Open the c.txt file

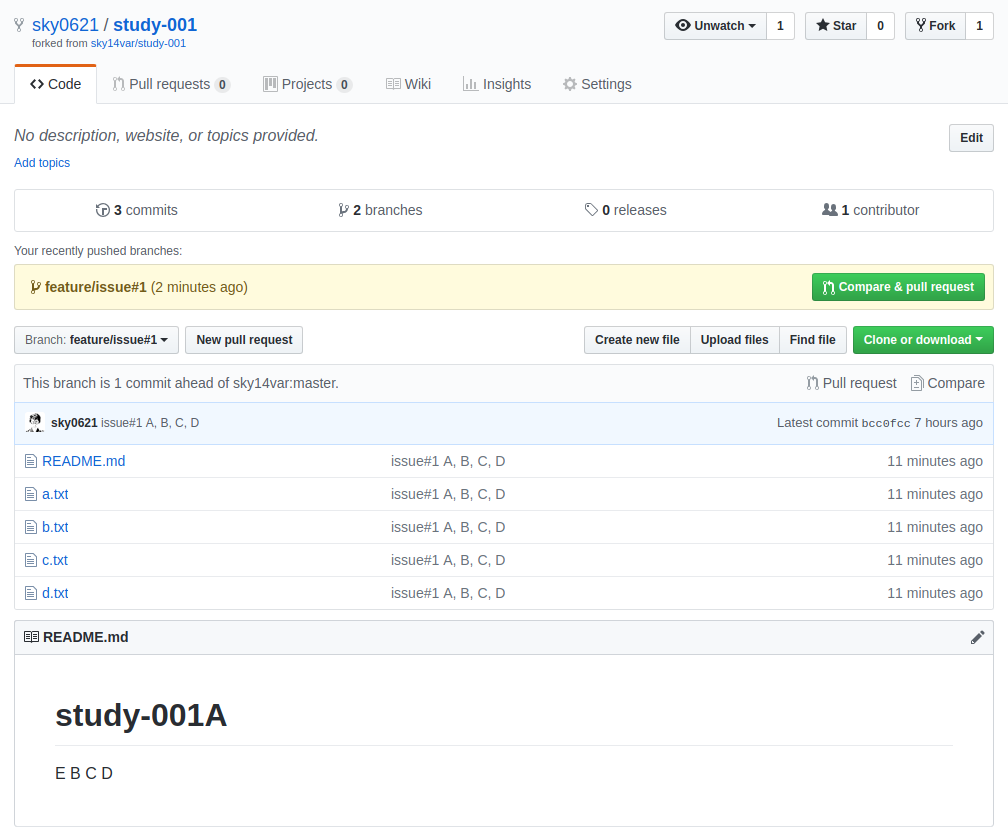[x=55, y=560]
